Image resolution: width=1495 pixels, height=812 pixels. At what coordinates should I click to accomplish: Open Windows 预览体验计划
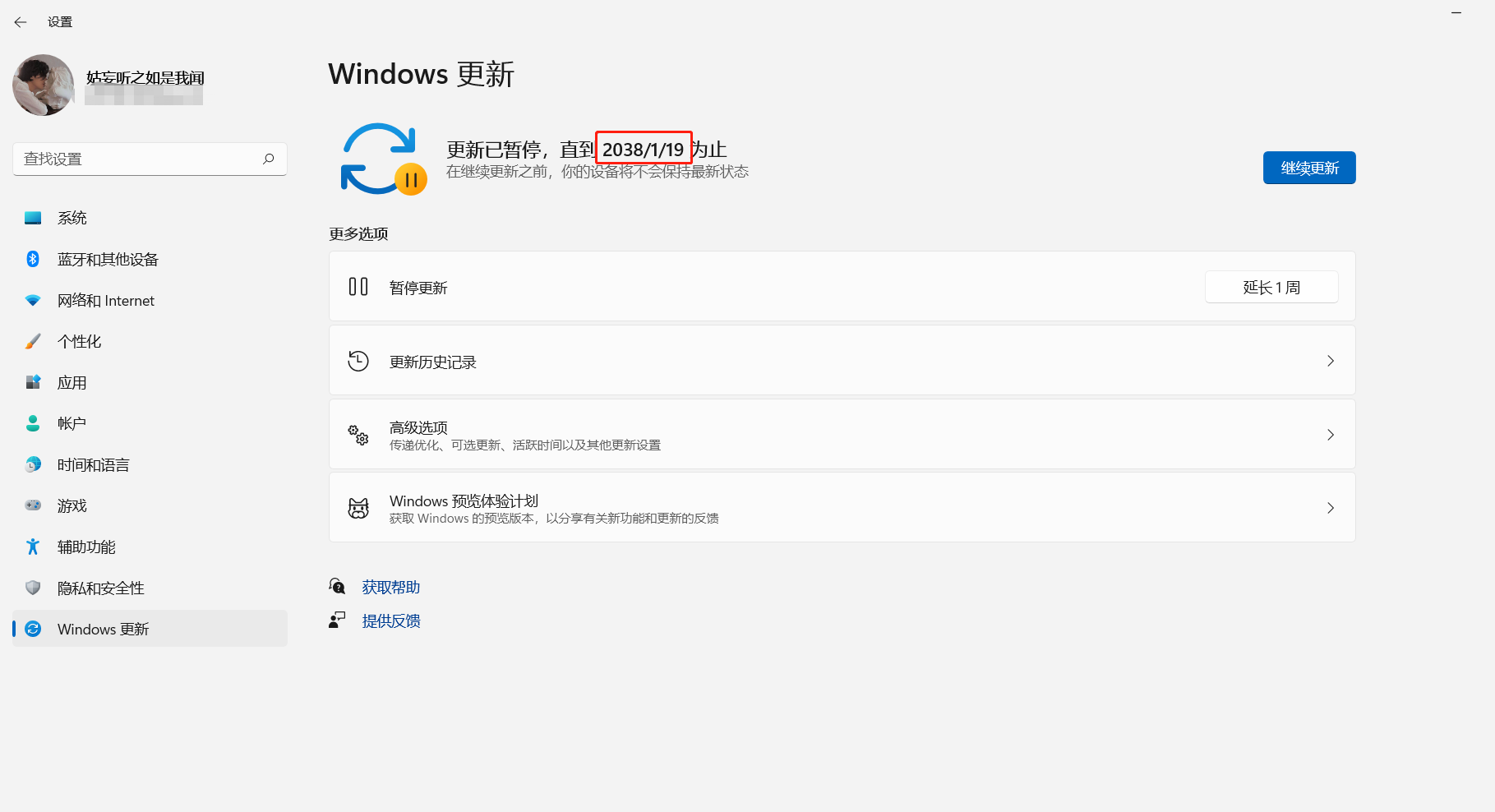point(842,507)
